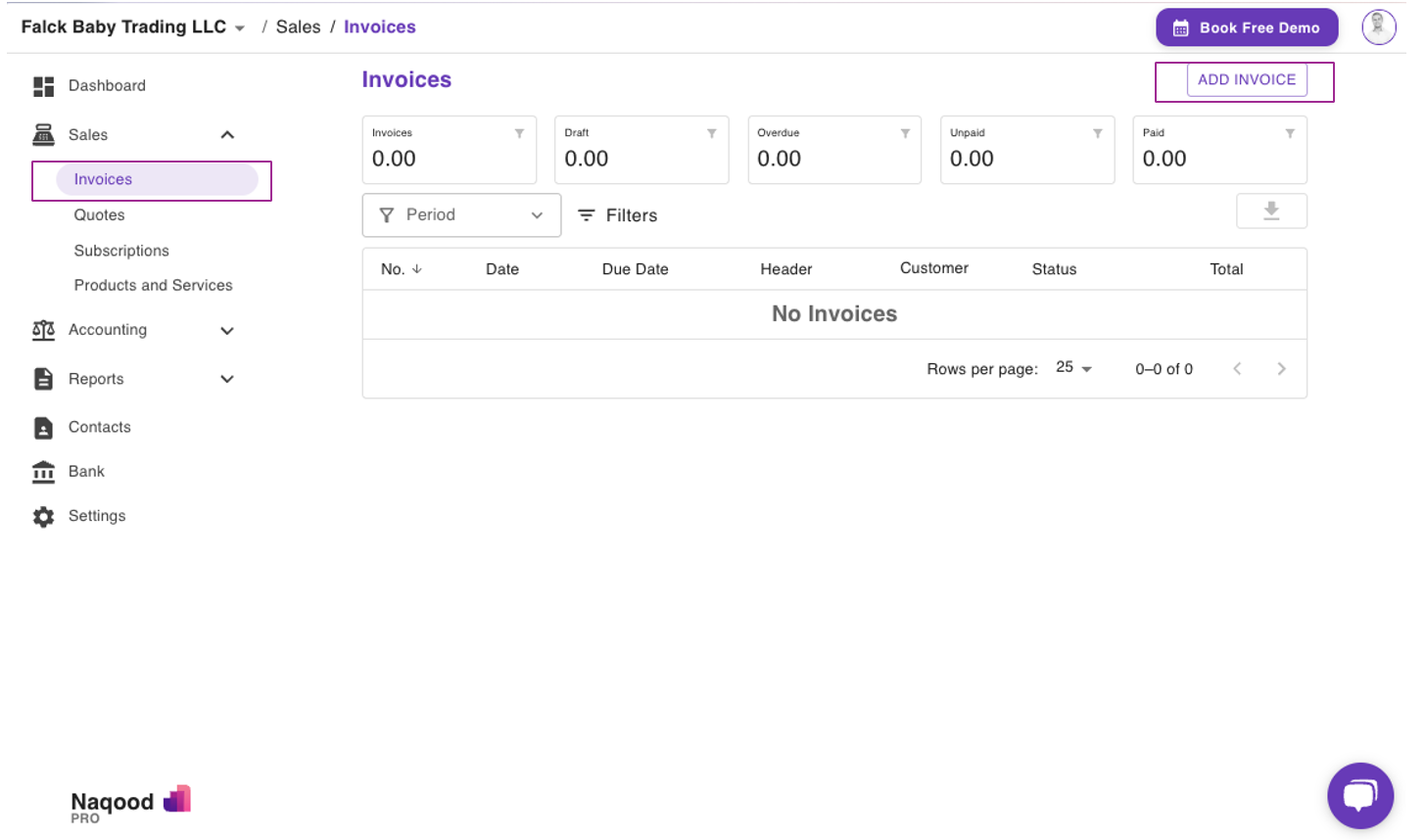Switch company via Falck Baby Trading LLC
Screen dimensions: 1426x840
pos(132,27)
